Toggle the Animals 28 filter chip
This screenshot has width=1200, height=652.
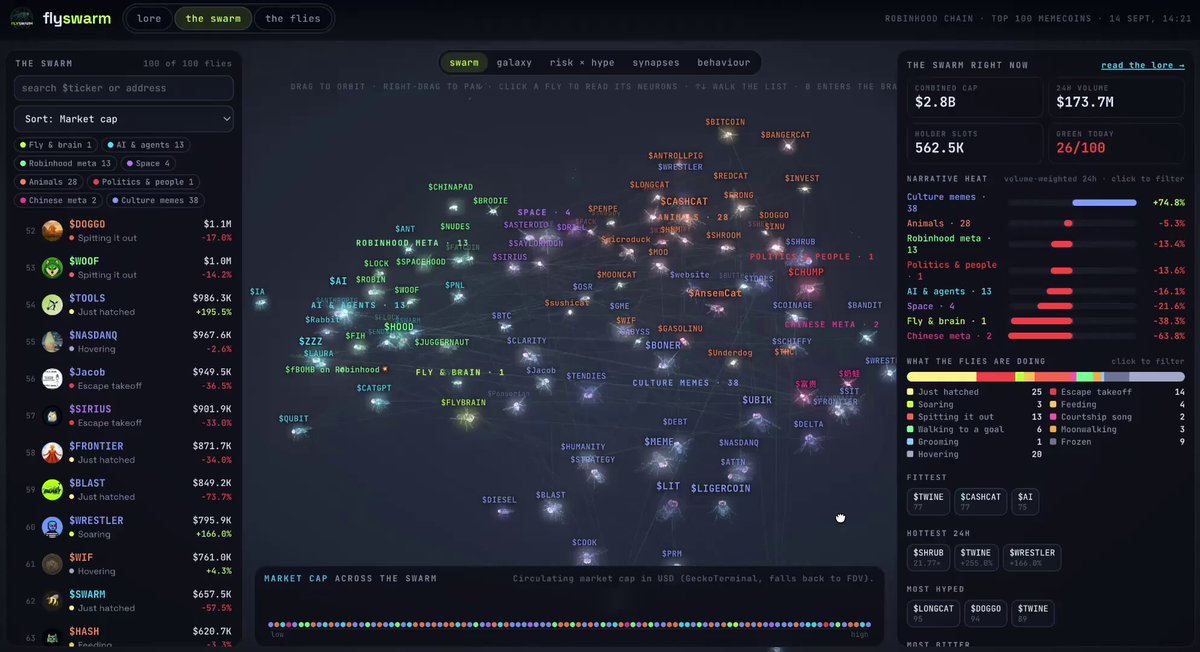click(50, 182)
